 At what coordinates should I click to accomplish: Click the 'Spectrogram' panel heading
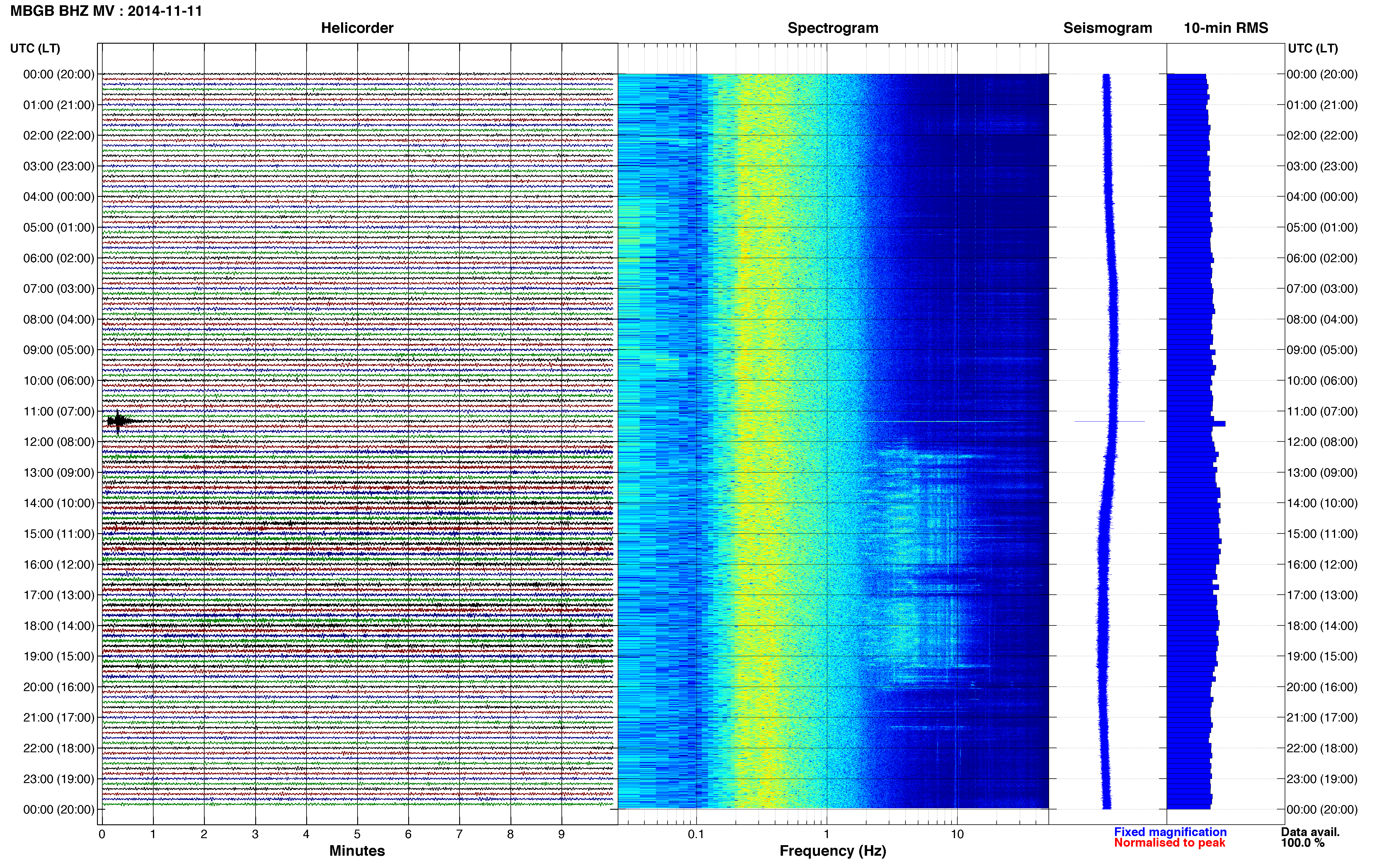(833, 28)
